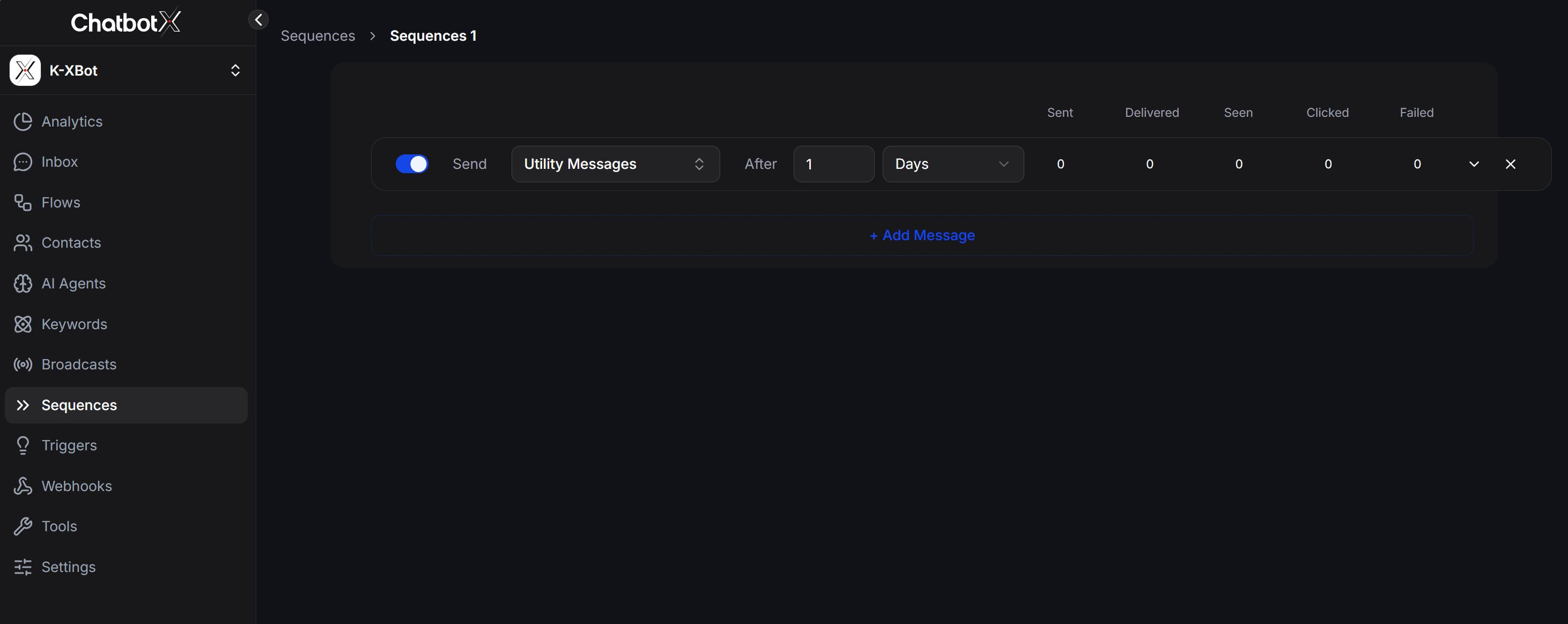Image resolution: width=1568 pixels, height=624 pixels.
Task: Click the Sent column header
Action: click(x=1060, y=113)
